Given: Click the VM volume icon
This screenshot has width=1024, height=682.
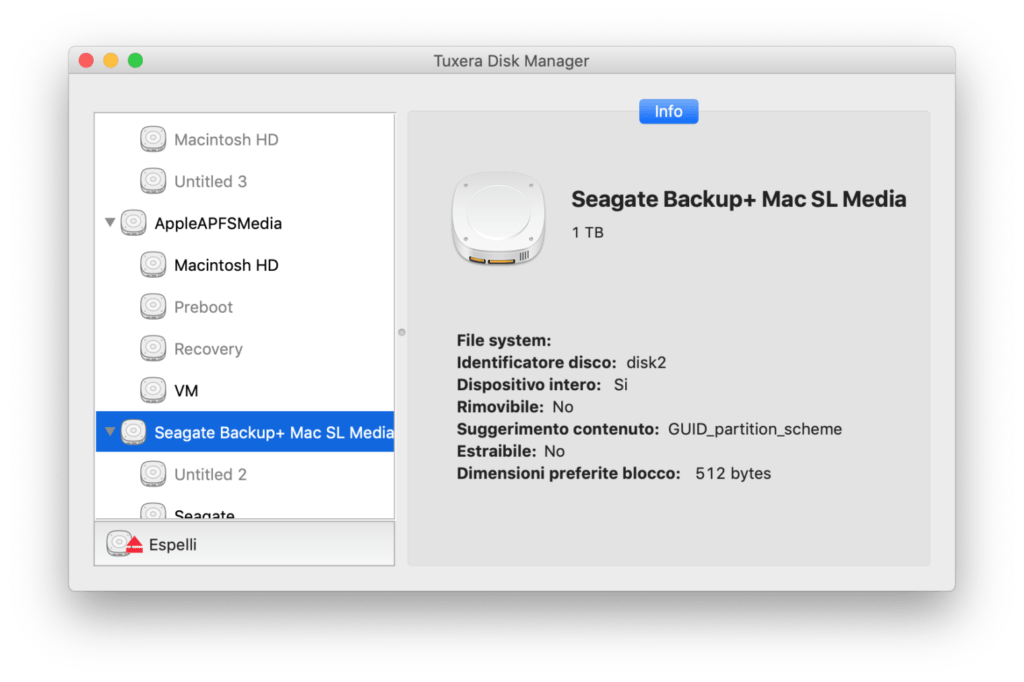Looking at the screenshot, I should pos(153,390).
